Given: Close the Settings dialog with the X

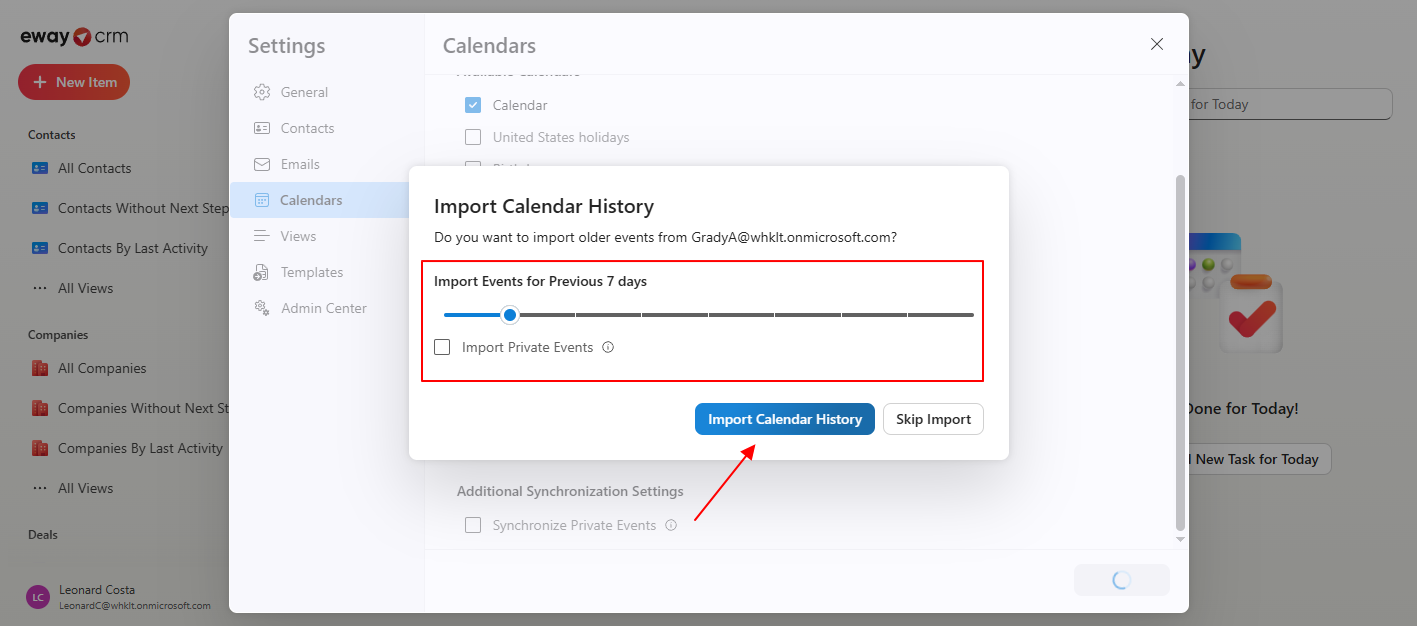Looking at the screenshot, I should [x=1157, y=44].
